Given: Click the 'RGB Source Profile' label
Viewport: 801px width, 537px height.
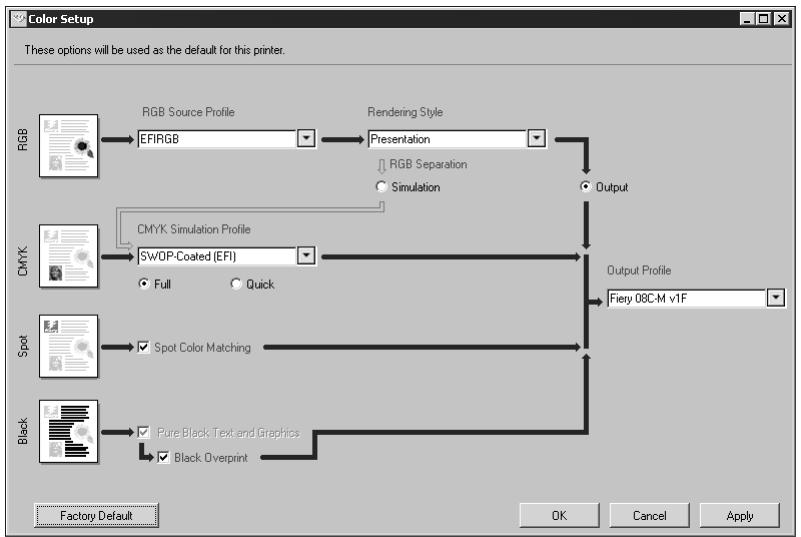Looking at the screenshot, I should (188, 112).
